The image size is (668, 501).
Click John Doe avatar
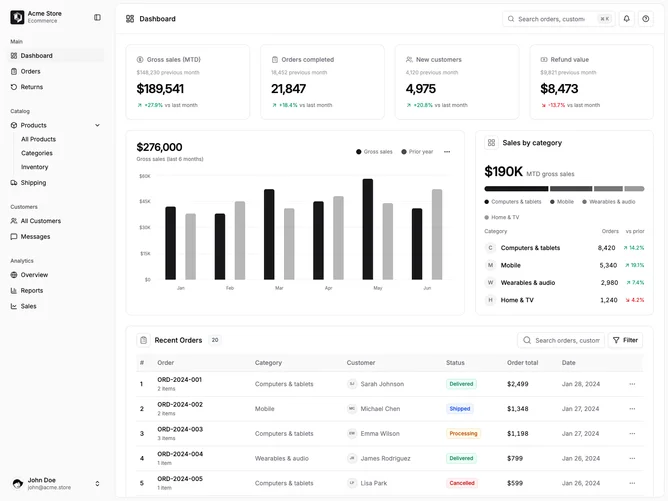[x=17, y=483]
